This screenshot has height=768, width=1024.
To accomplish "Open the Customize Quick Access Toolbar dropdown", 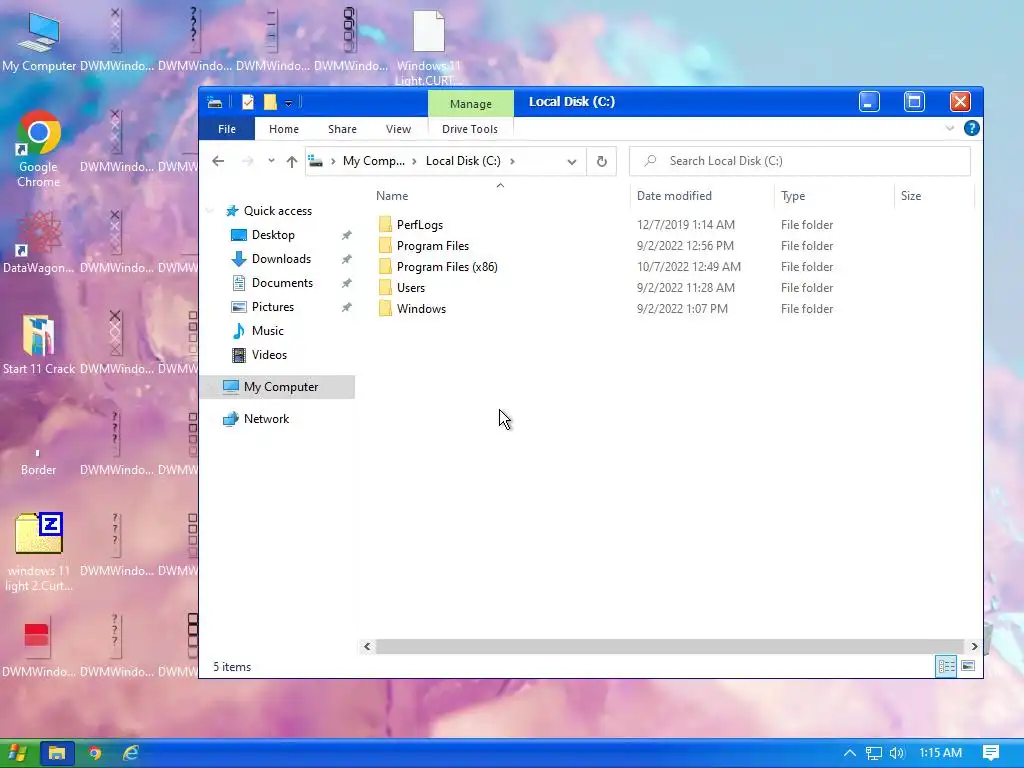I will point(288,103).
